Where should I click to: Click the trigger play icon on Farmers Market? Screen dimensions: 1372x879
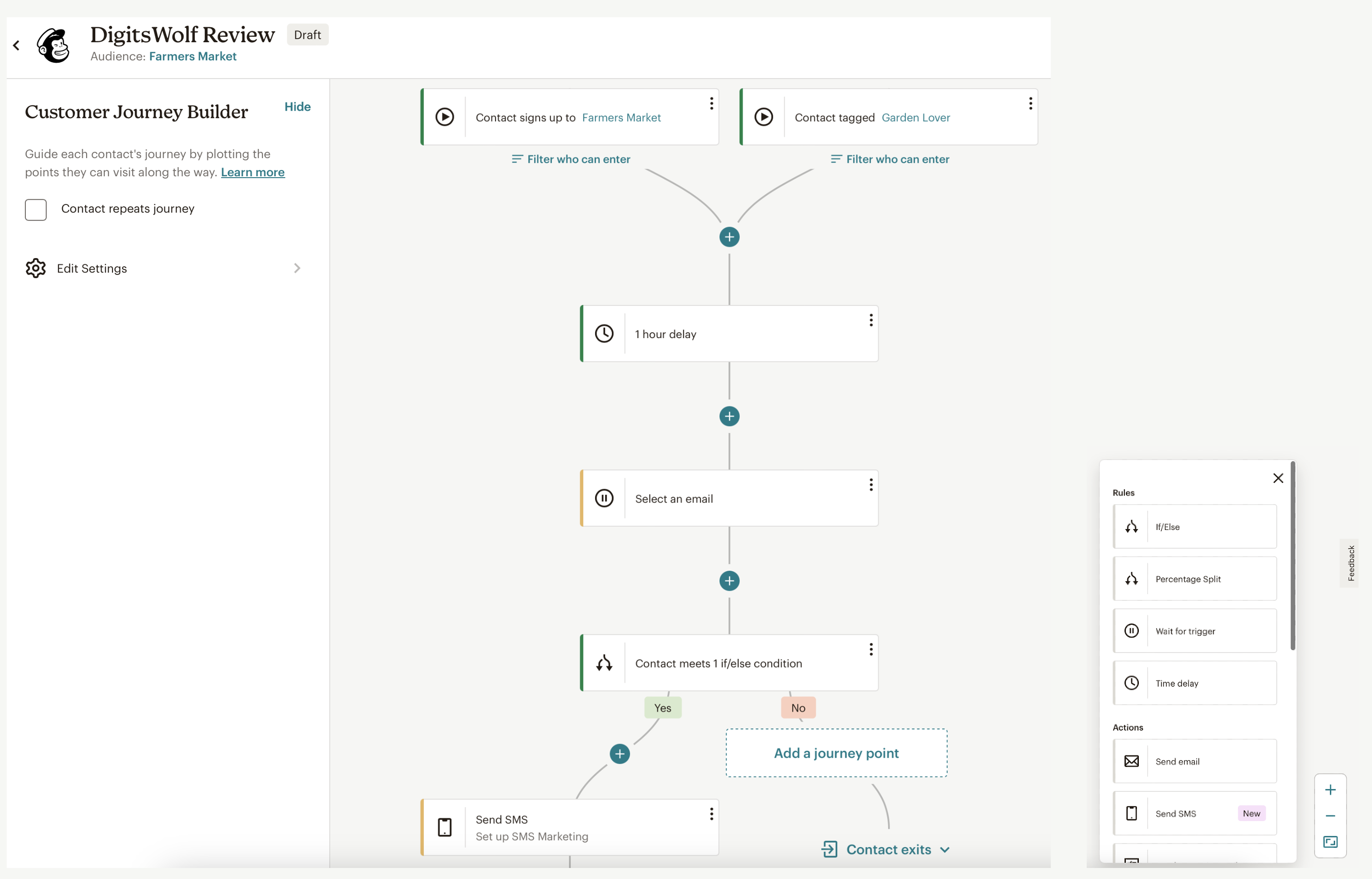click(x=446, y=116)
